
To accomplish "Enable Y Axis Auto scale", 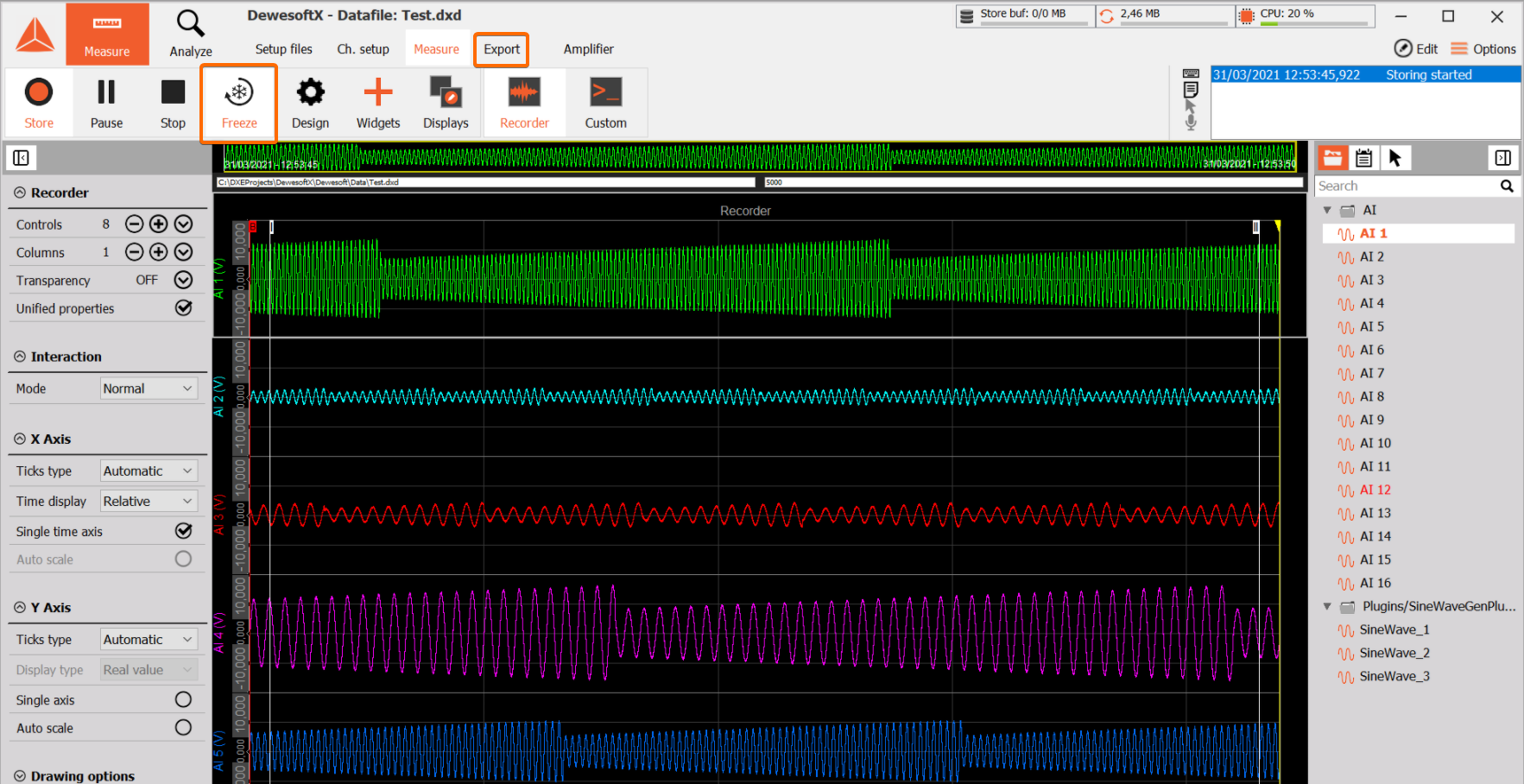I will point(183,727).
